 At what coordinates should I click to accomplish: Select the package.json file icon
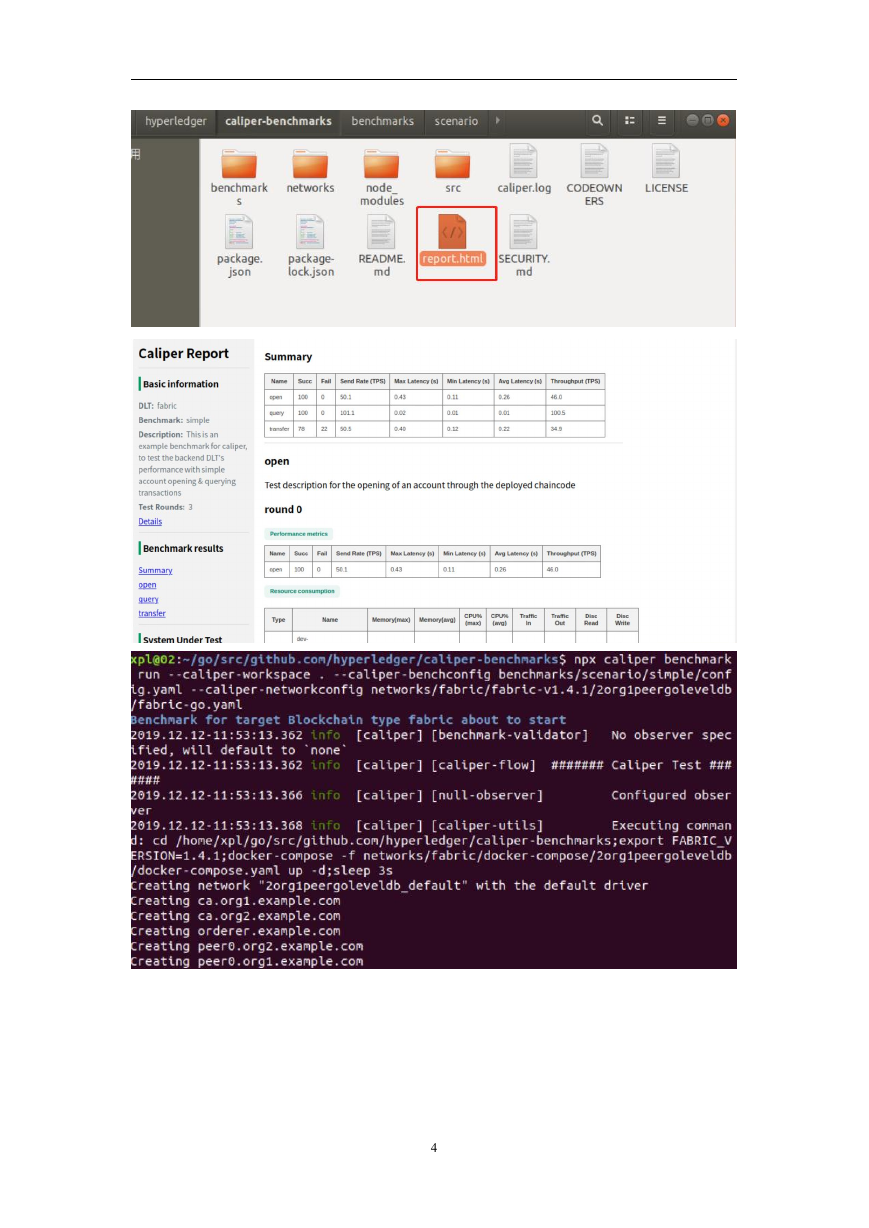(x=239, y=232)
